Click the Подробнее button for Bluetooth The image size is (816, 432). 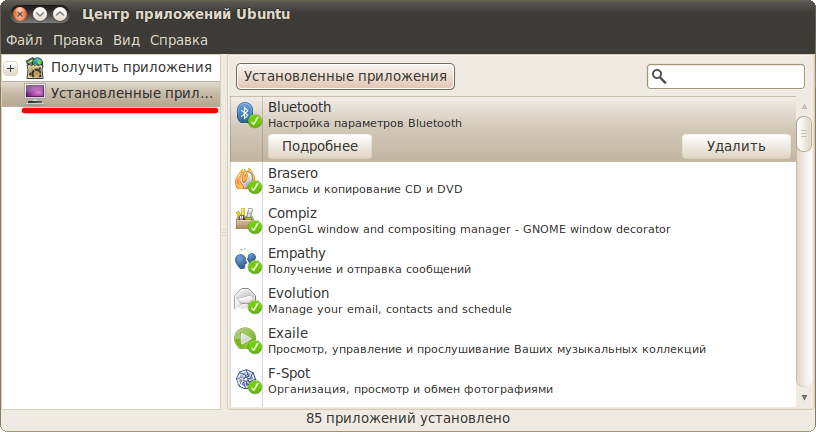(x=320, y=146)
